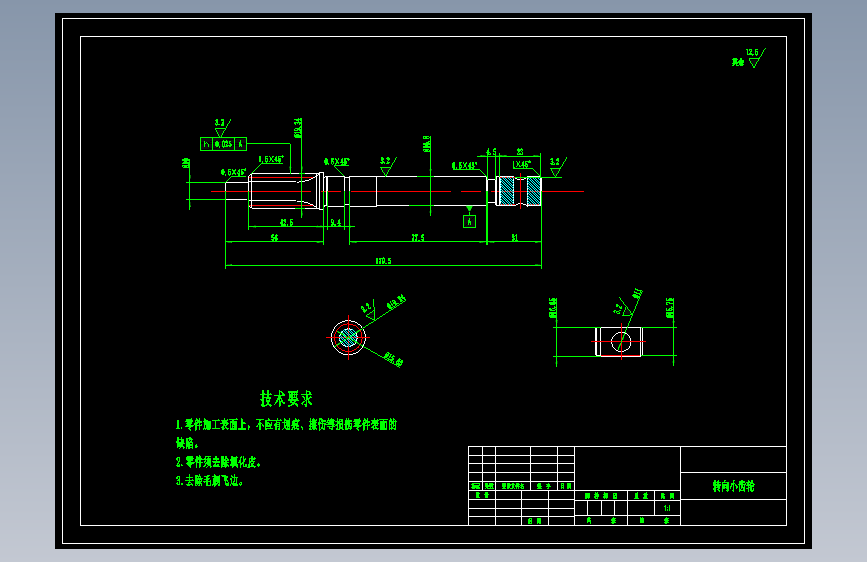Screen dimensions: 867x562
Task: Select the 转向小齿轮 title block text
Action: [x=733, y=486]
